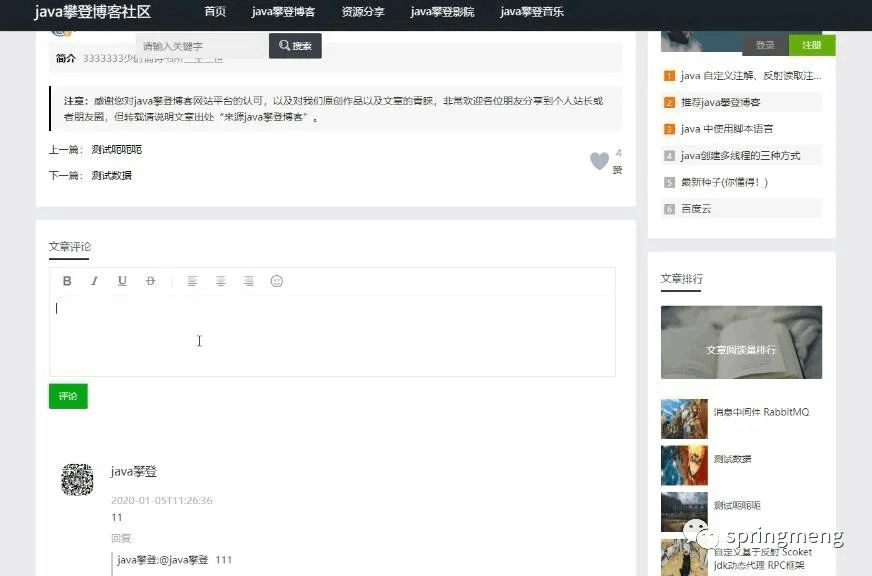872x576 pixels.
Task: Open 测试呃呃呃 ranking thumbnail
Action: 685,512
